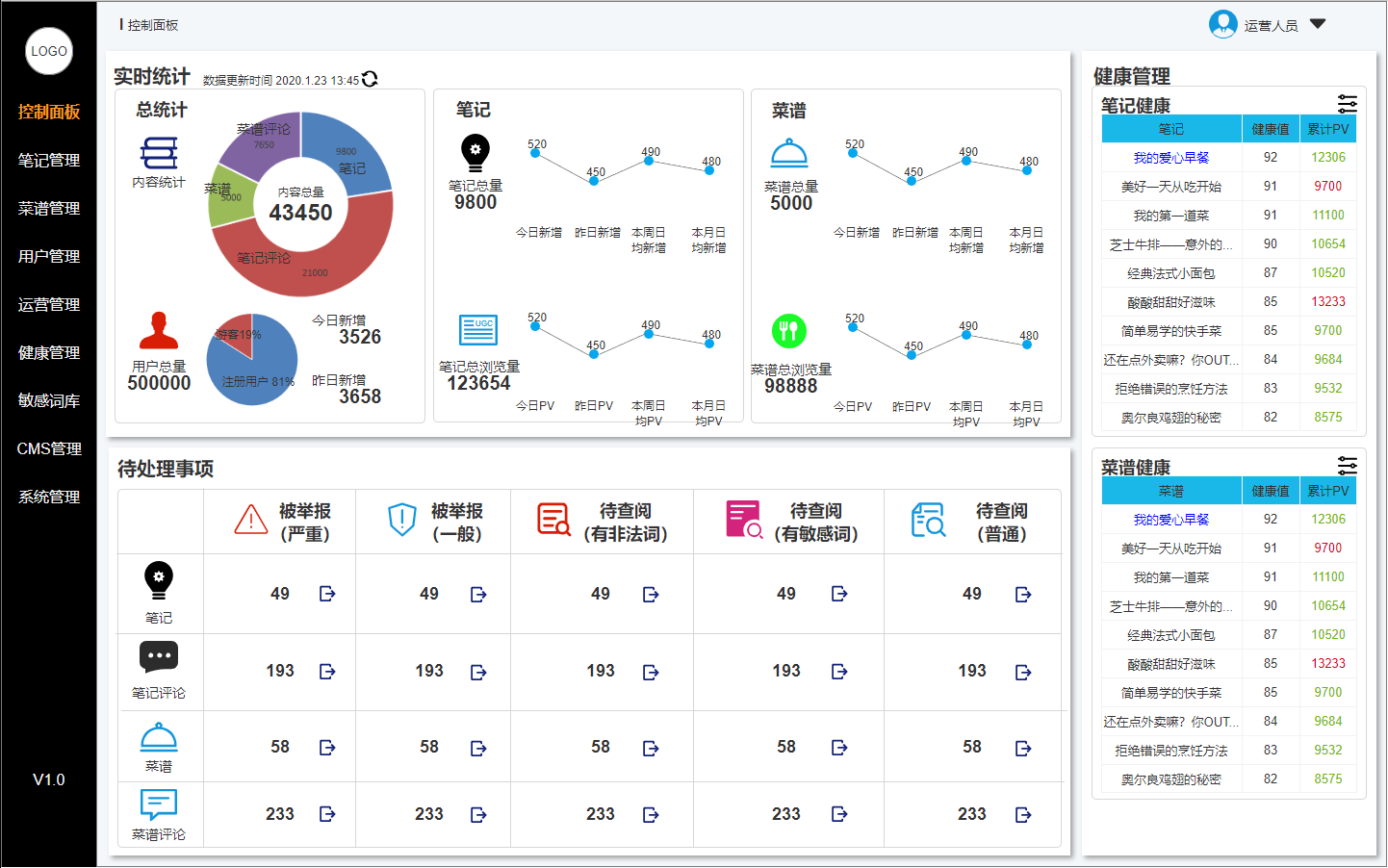
Task: Click the 内容统计 stacked database icon
Action: pos(159,153)
